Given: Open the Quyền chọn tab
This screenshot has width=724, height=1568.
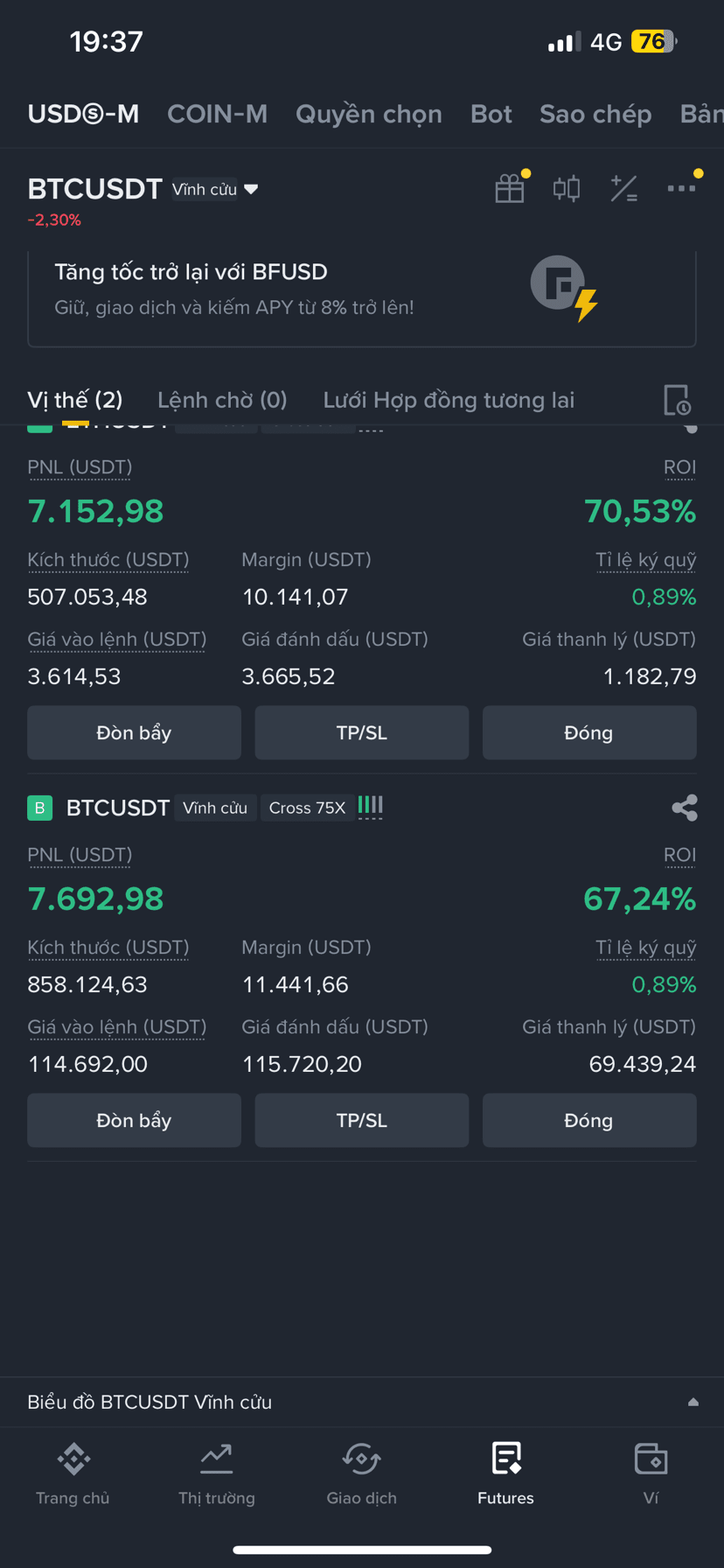Looking at the screenshot, I should pyautogui.click(x=369, y=114).
